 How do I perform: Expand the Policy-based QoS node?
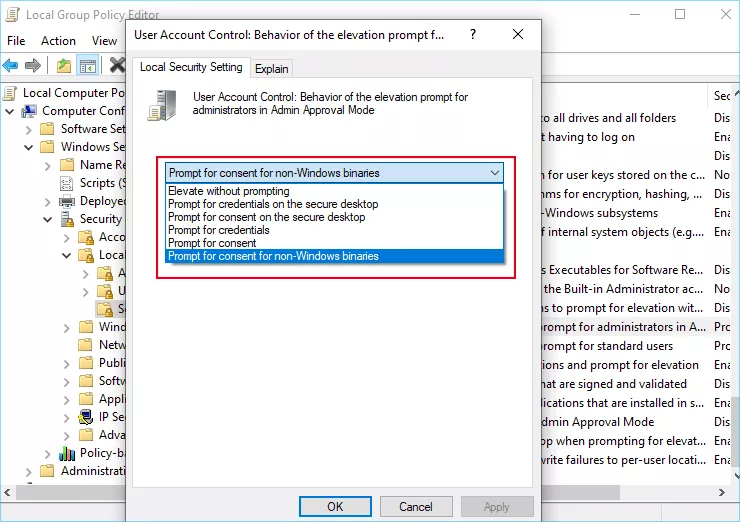click(x=48, y=454)
